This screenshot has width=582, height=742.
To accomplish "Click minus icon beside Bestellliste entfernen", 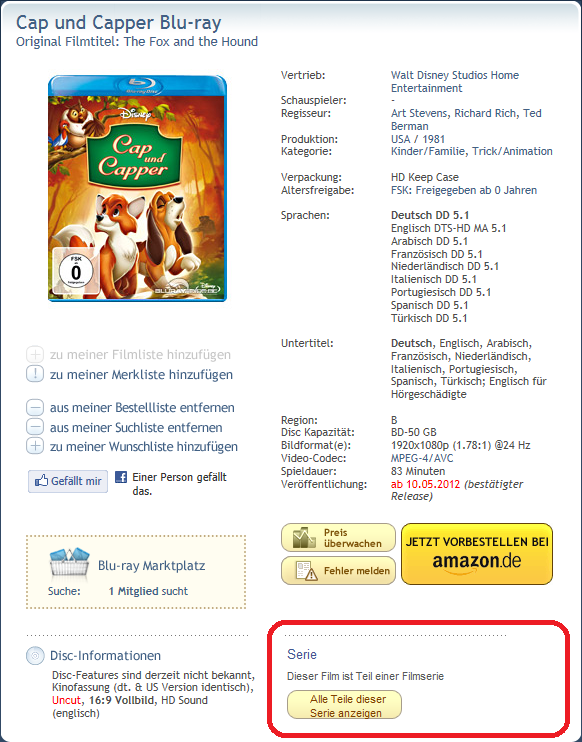I will tap(35, 407).
